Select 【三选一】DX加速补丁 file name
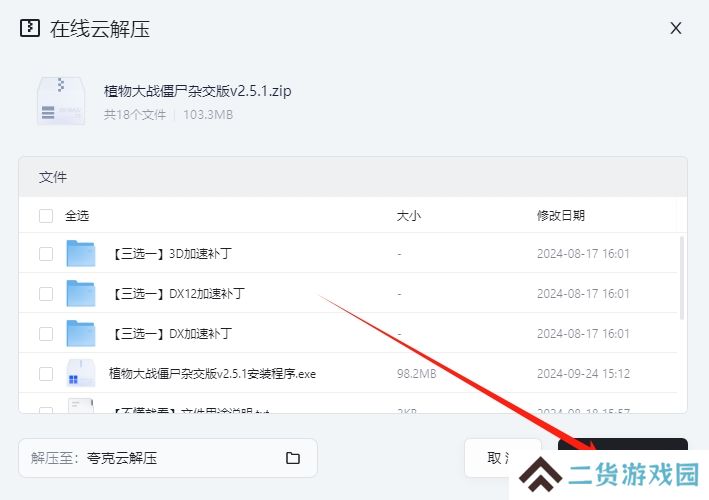The height and width of the screenshot is (500, 709). tap(171, 334)
